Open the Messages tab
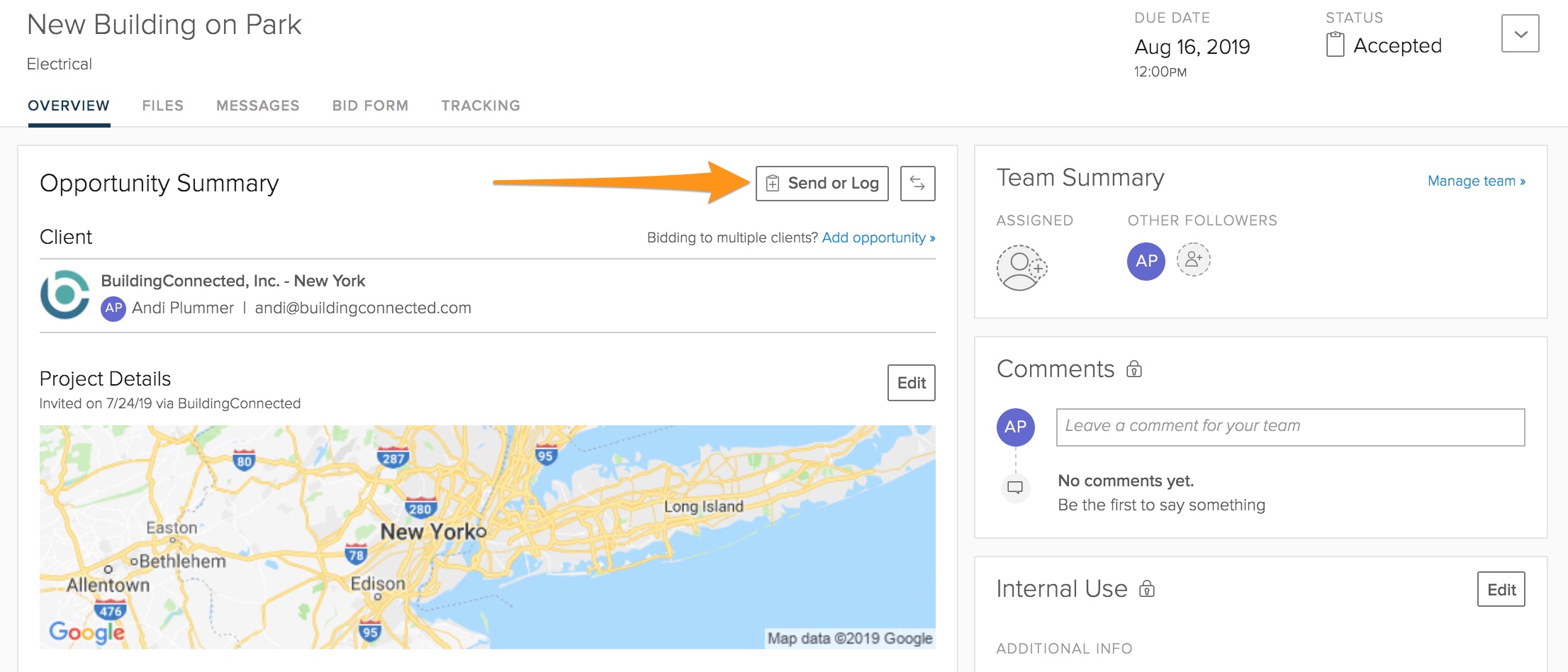This screenshot has height=672, width=1568. [x=257, y=106]
